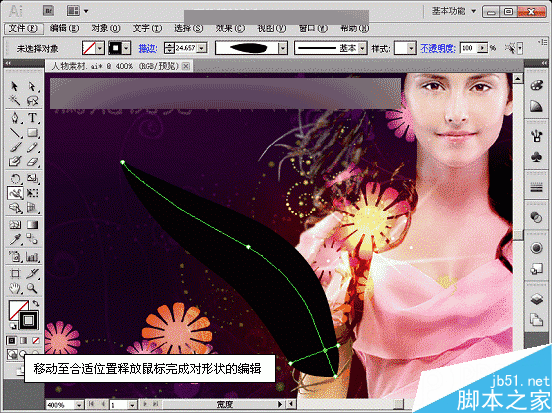Switch paint mode to Gradient
Screen dimensions: 552x413
click(x=24, y=341)
